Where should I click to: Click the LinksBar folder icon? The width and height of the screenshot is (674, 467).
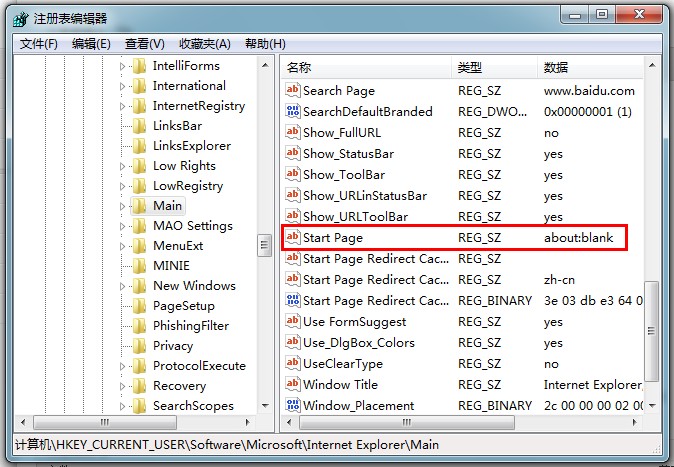tap(139, 126)
